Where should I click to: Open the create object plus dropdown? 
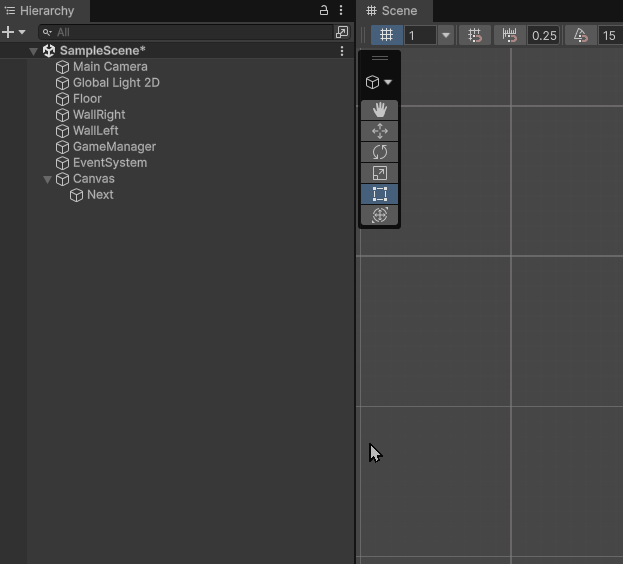[x=13, y=32]
